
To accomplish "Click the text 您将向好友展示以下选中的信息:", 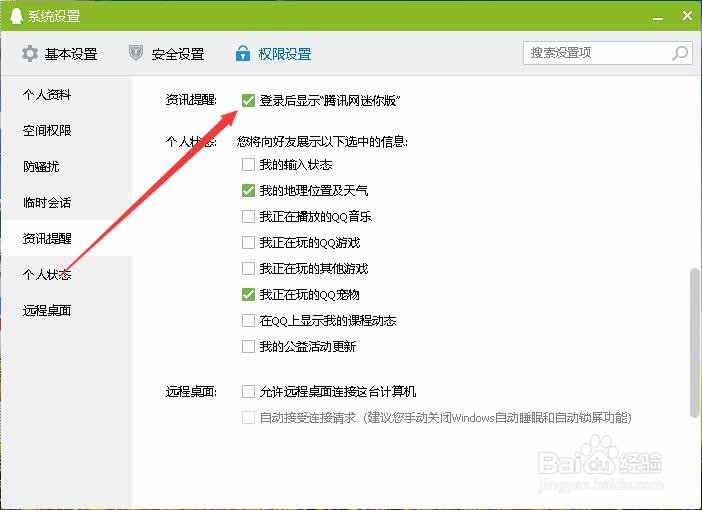I will [x=322, y=141].
